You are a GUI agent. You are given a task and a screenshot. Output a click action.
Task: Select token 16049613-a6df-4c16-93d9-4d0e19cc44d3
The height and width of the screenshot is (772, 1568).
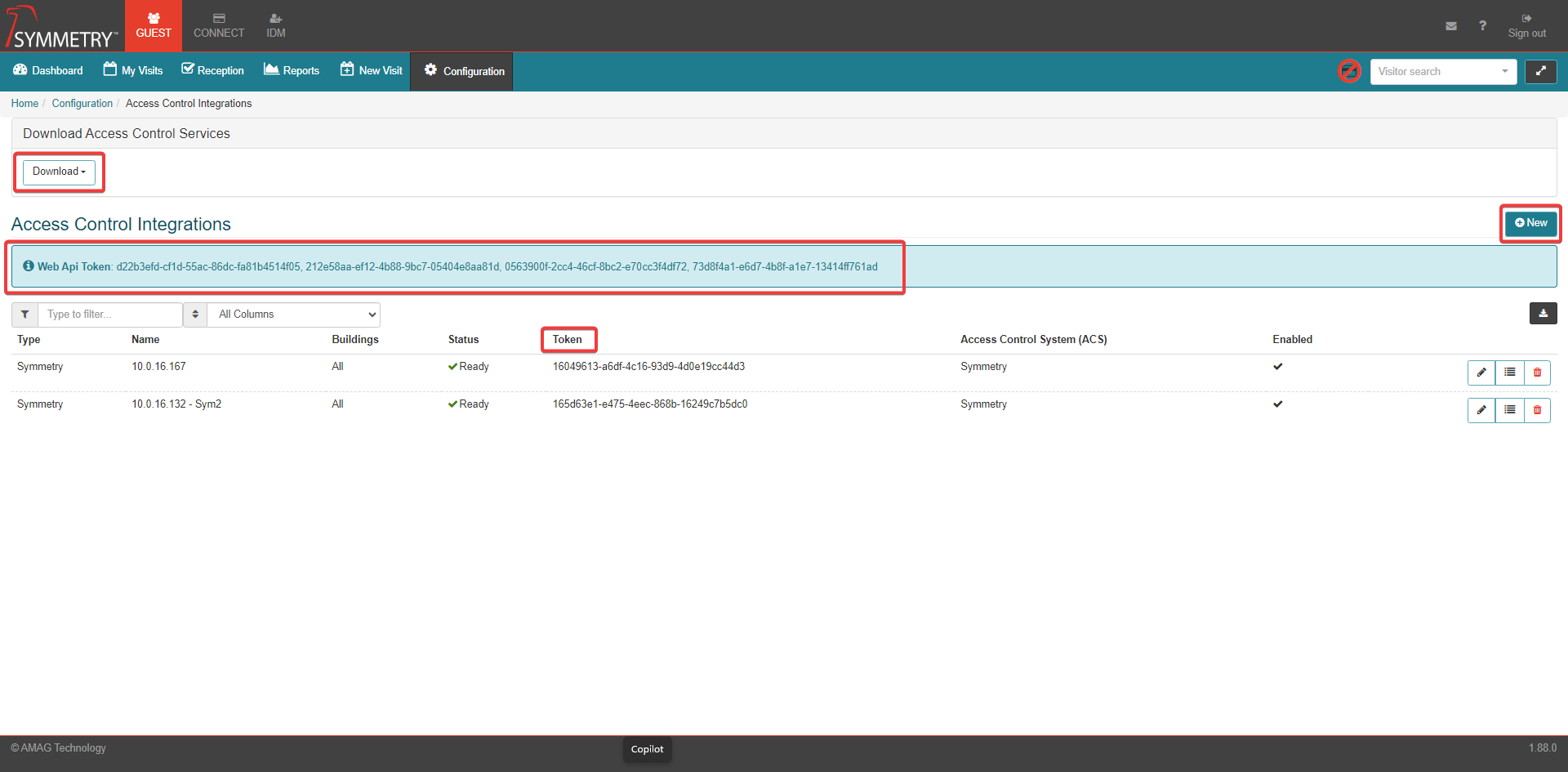tap(648, 367)
